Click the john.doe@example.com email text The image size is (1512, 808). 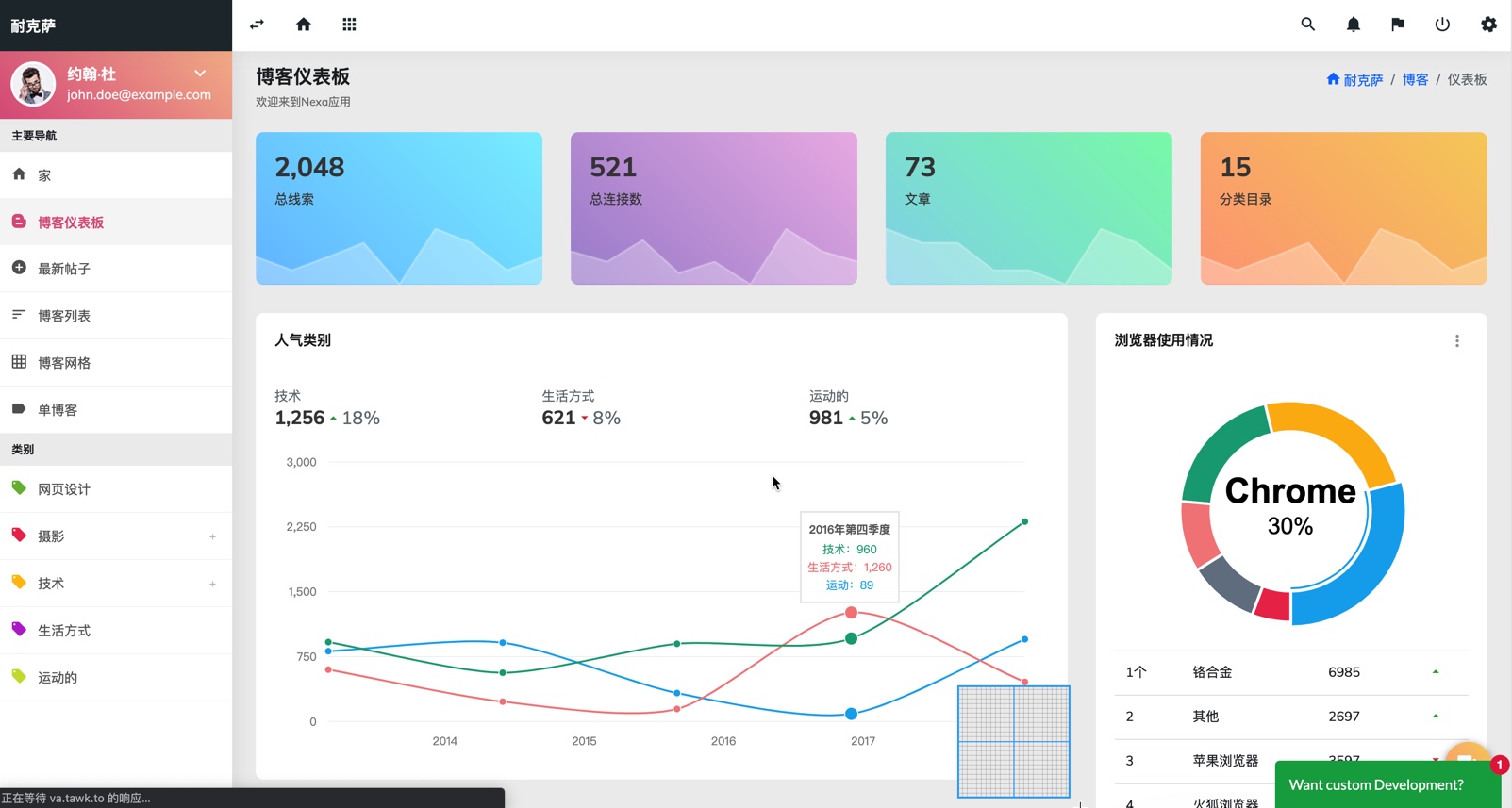(x=139, y=95)
